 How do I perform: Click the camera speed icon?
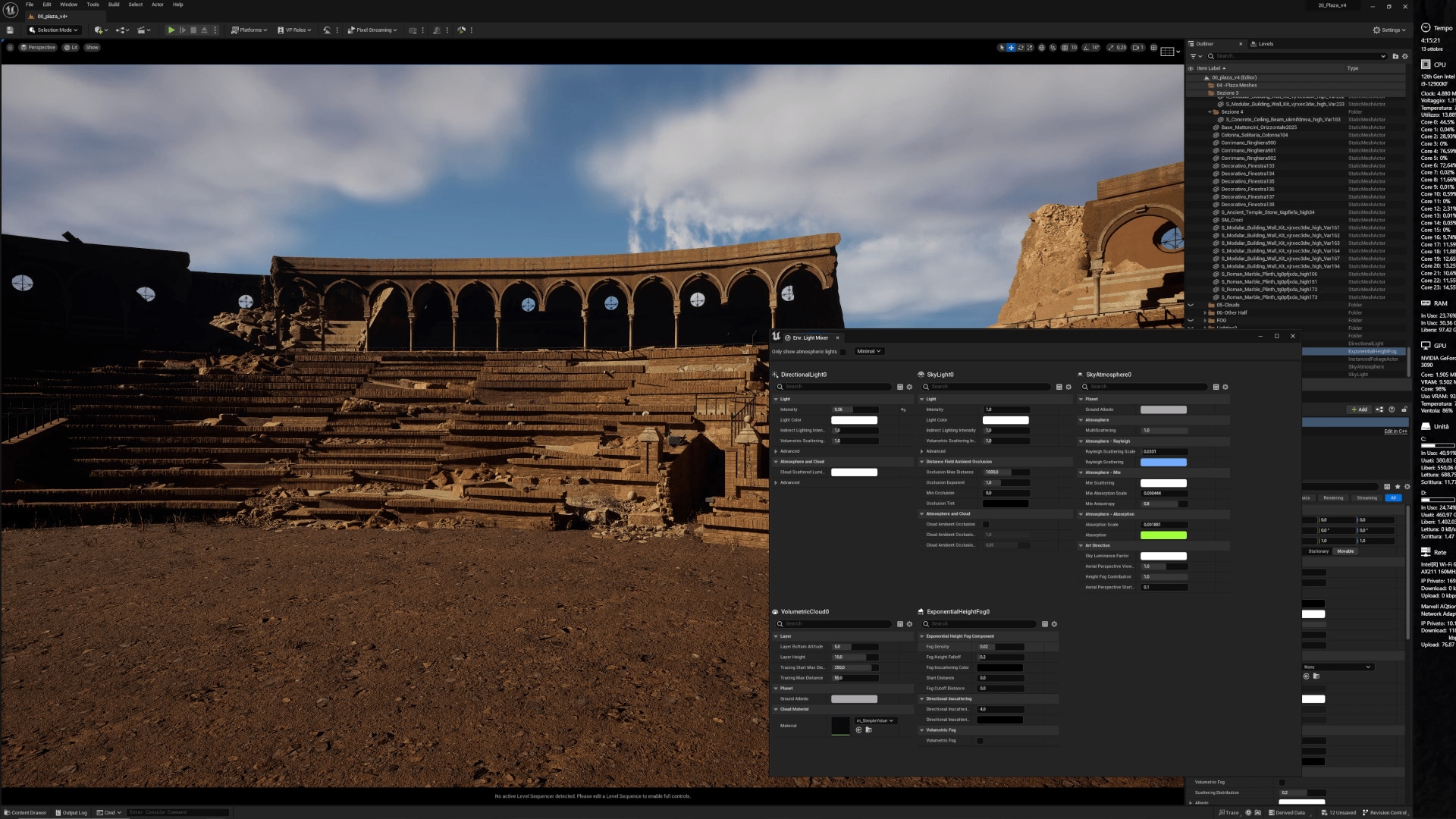[x=1137, y=48]
